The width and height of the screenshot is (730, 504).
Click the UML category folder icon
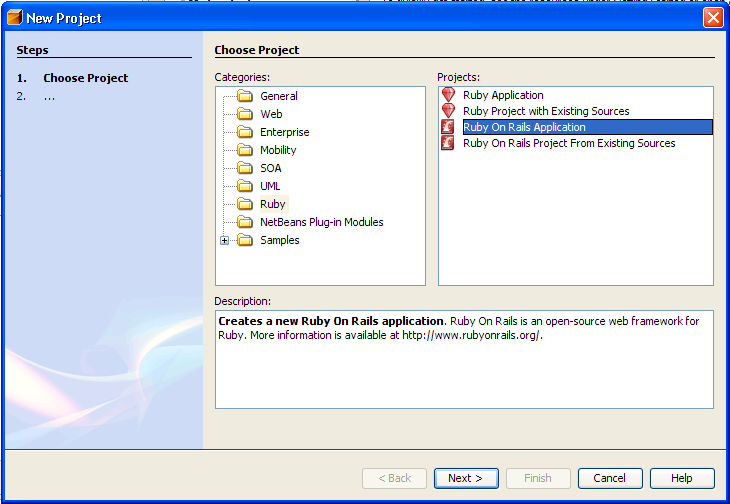pyautogui.click(x=245, y=186)
